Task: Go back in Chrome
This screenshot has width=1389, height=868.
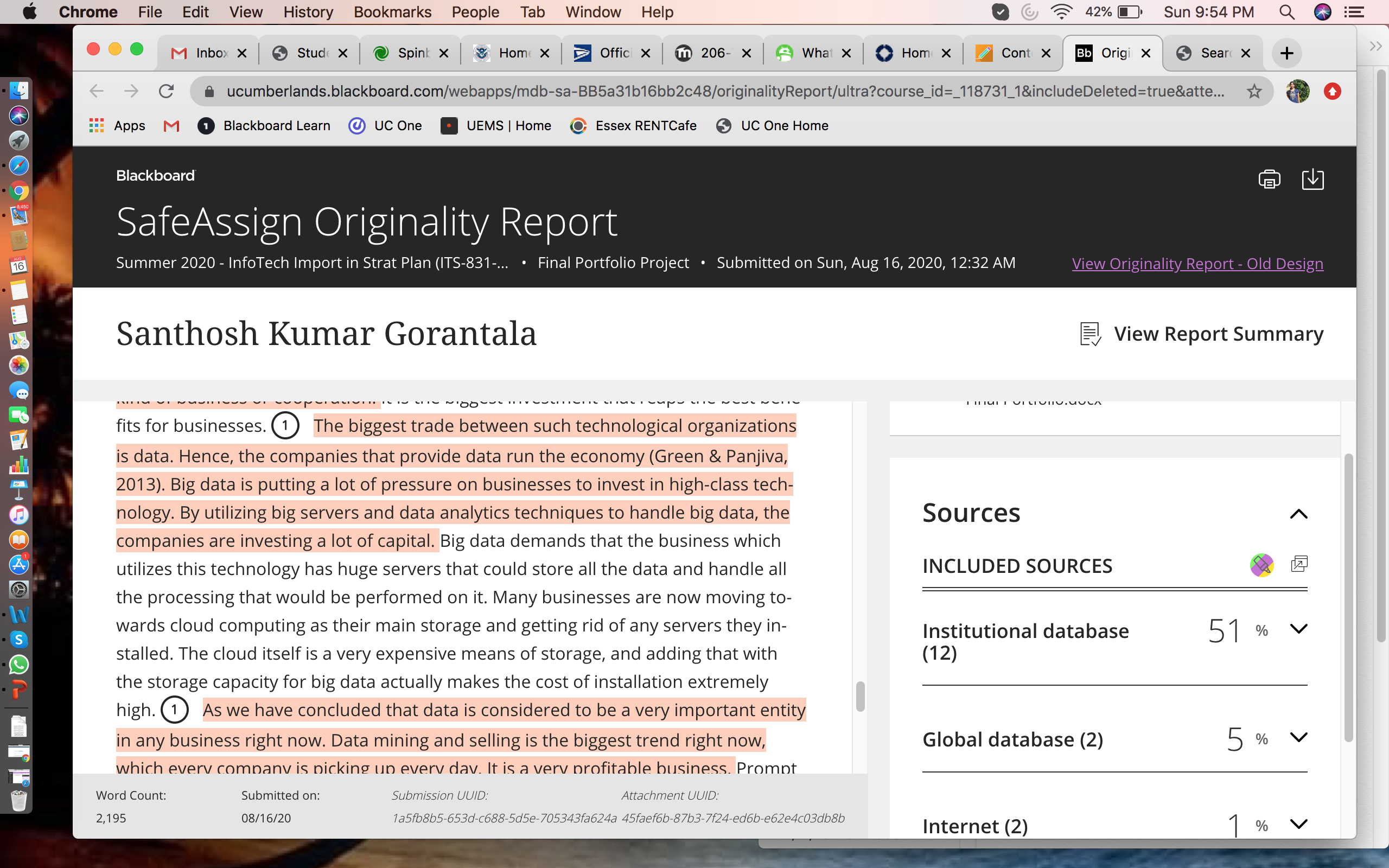Action: tap(97, 91)
